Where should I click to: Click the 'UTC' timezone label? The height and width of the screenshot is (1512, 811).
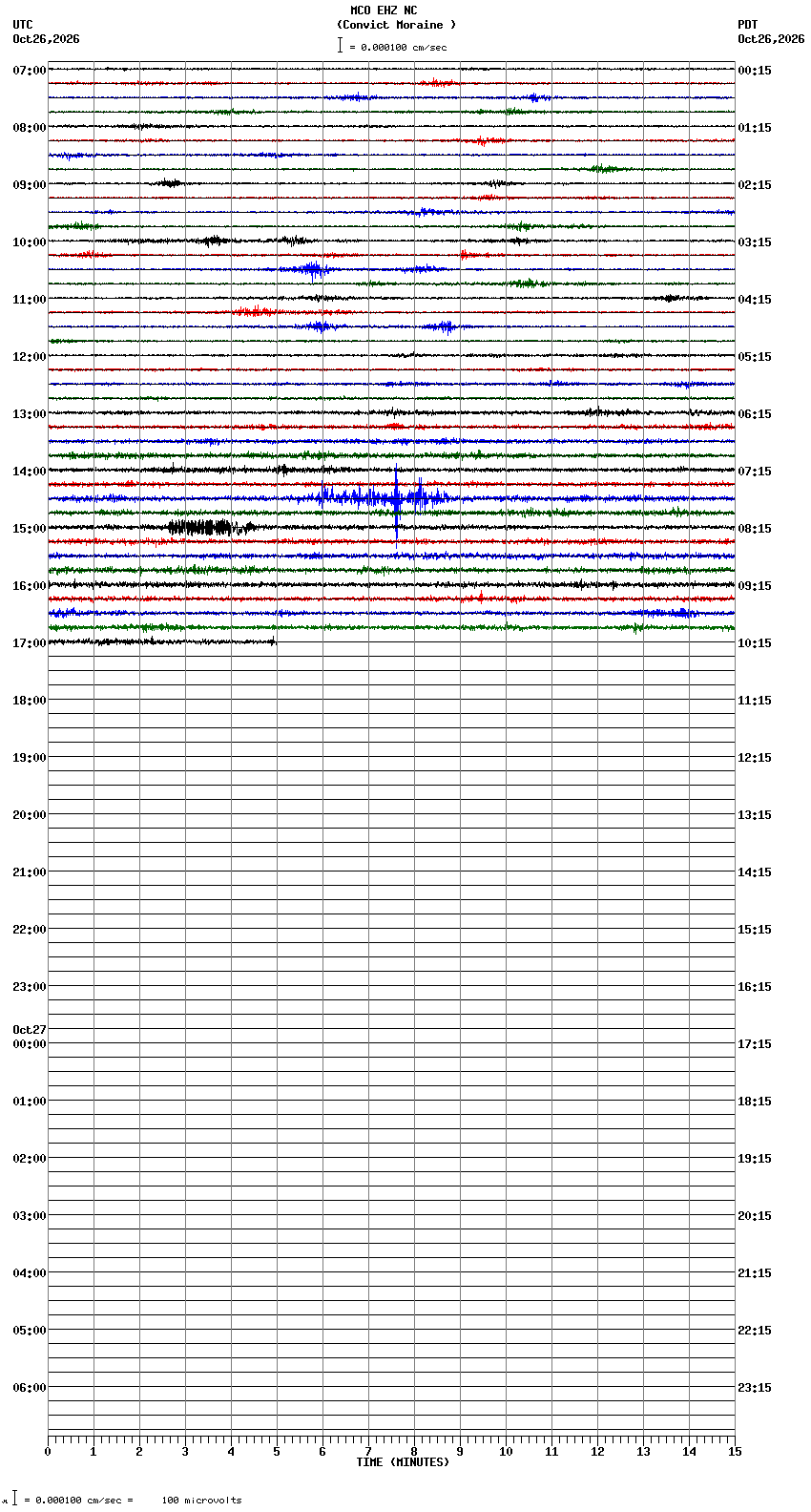23,25
